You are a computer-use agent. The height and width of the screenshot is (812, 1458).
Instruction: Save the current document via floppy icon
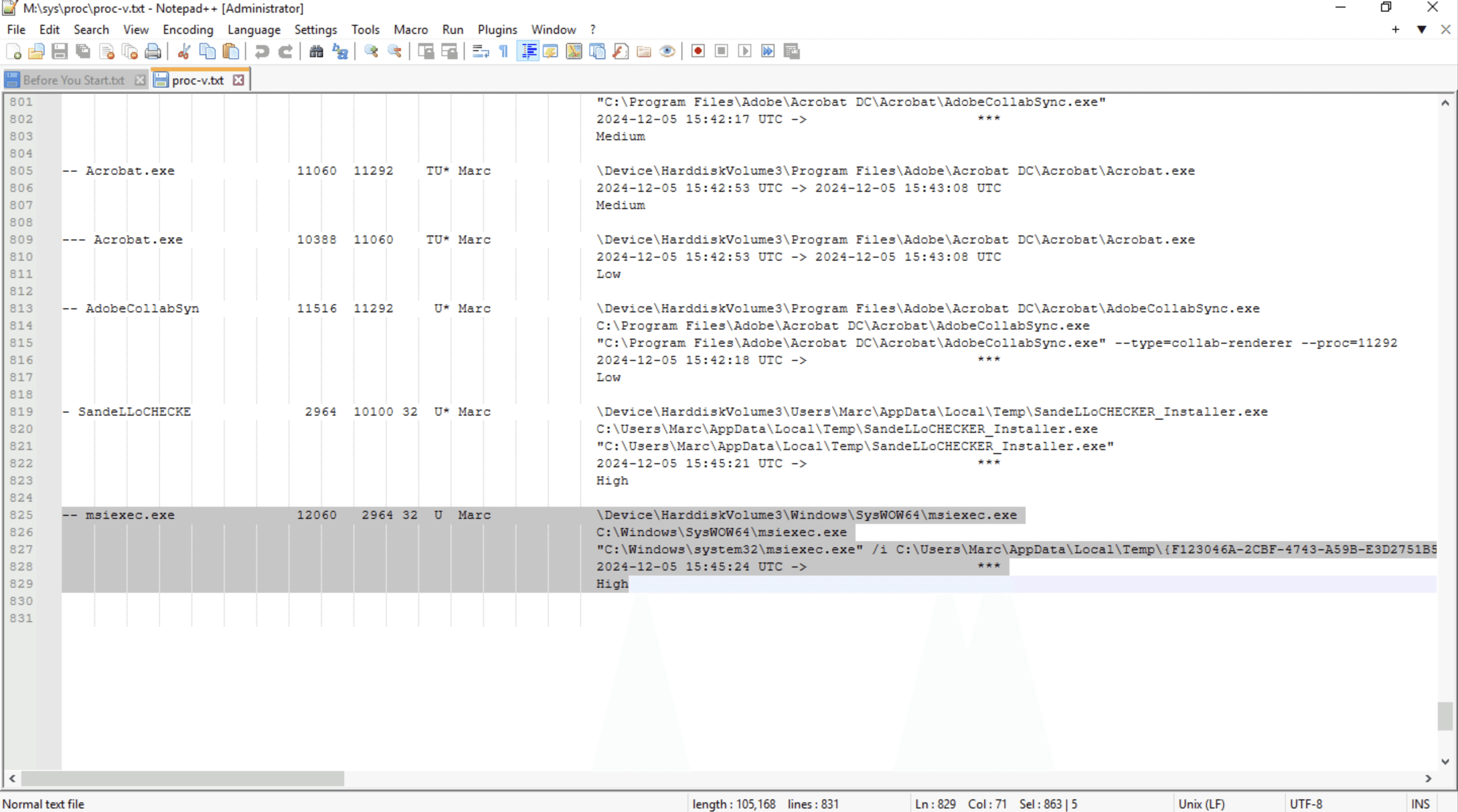pos(59,52)
